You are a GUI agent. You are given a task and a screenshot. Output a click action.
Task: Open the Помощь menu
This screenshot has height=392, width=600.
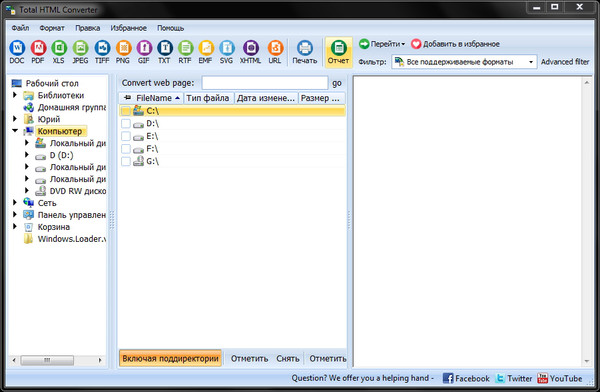(171, 28)
